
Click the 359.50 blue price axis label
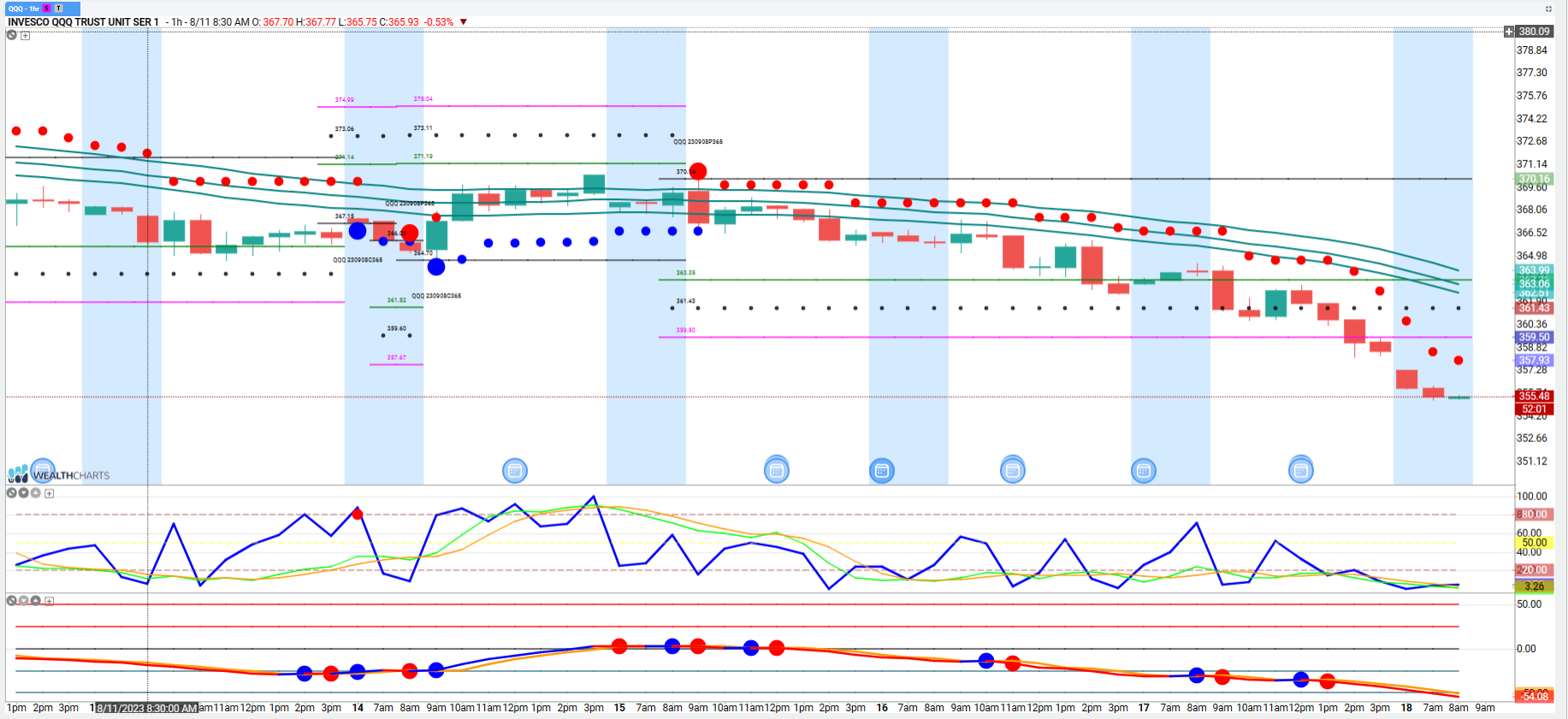(x=1534, y=337)
